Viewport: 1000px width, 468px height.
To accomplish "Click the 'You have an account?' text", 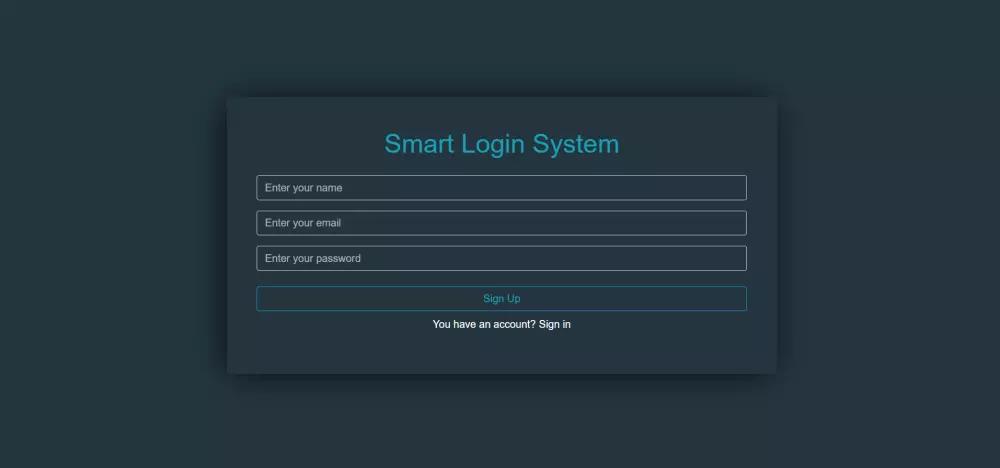I will pos(484,325).
